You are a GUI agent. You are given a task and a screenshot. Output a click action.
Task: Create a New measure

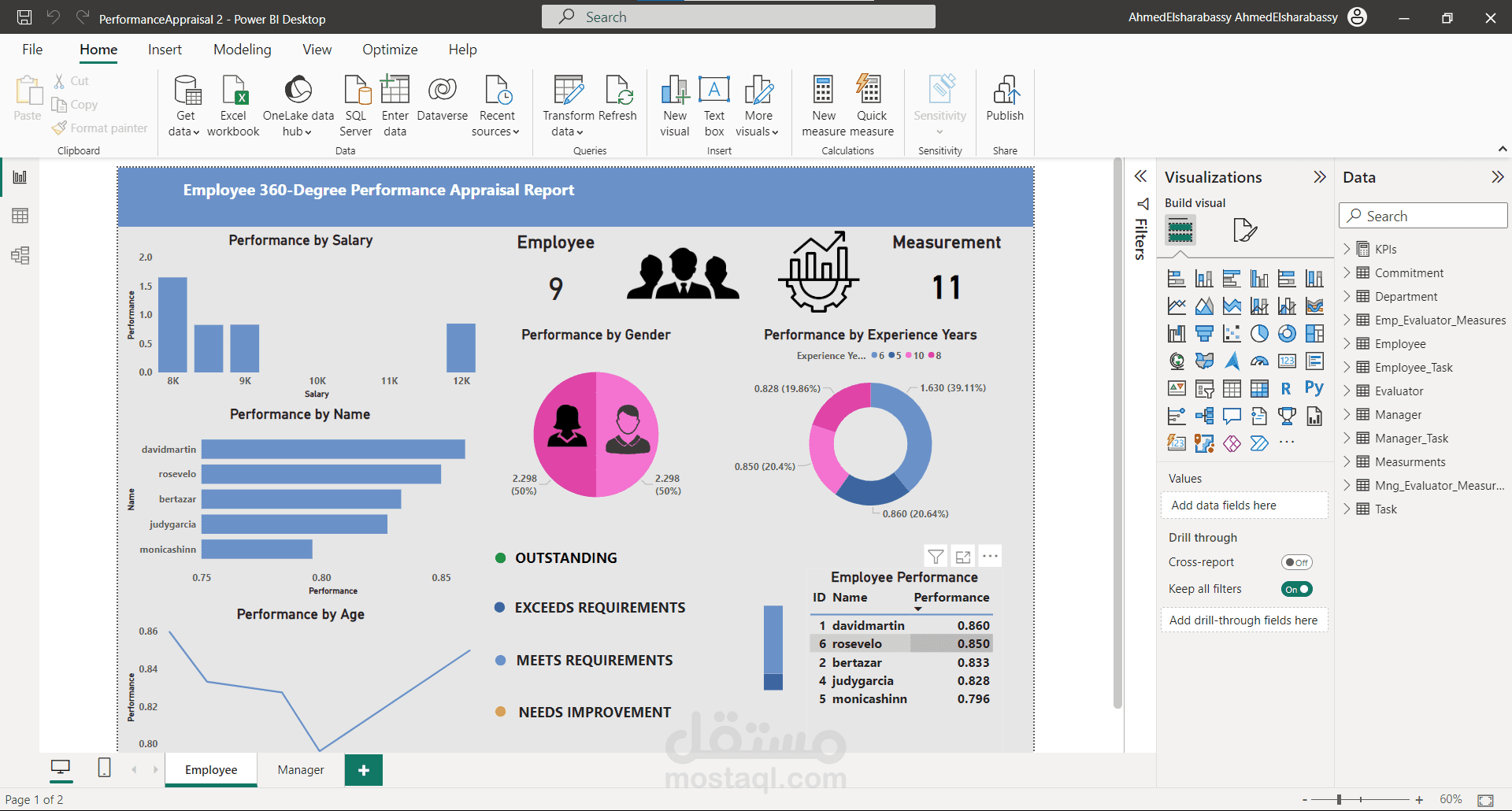tap(824, 106)
